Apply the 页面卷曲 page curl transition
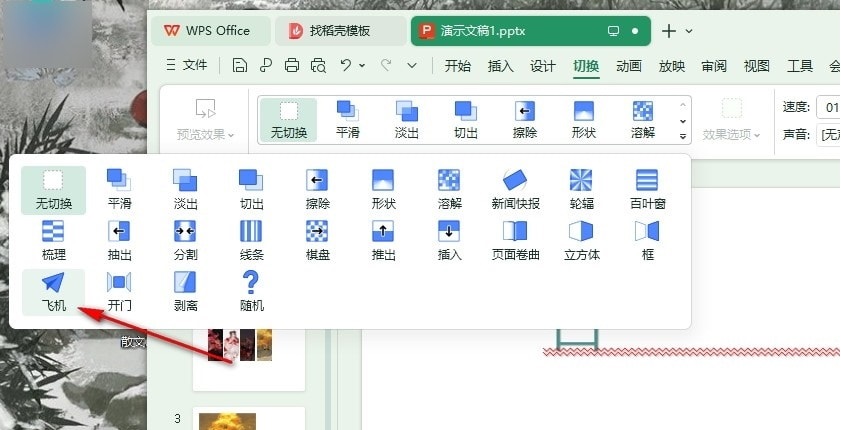This screenshot has height=430, width=841. click(x=515, y=240)
